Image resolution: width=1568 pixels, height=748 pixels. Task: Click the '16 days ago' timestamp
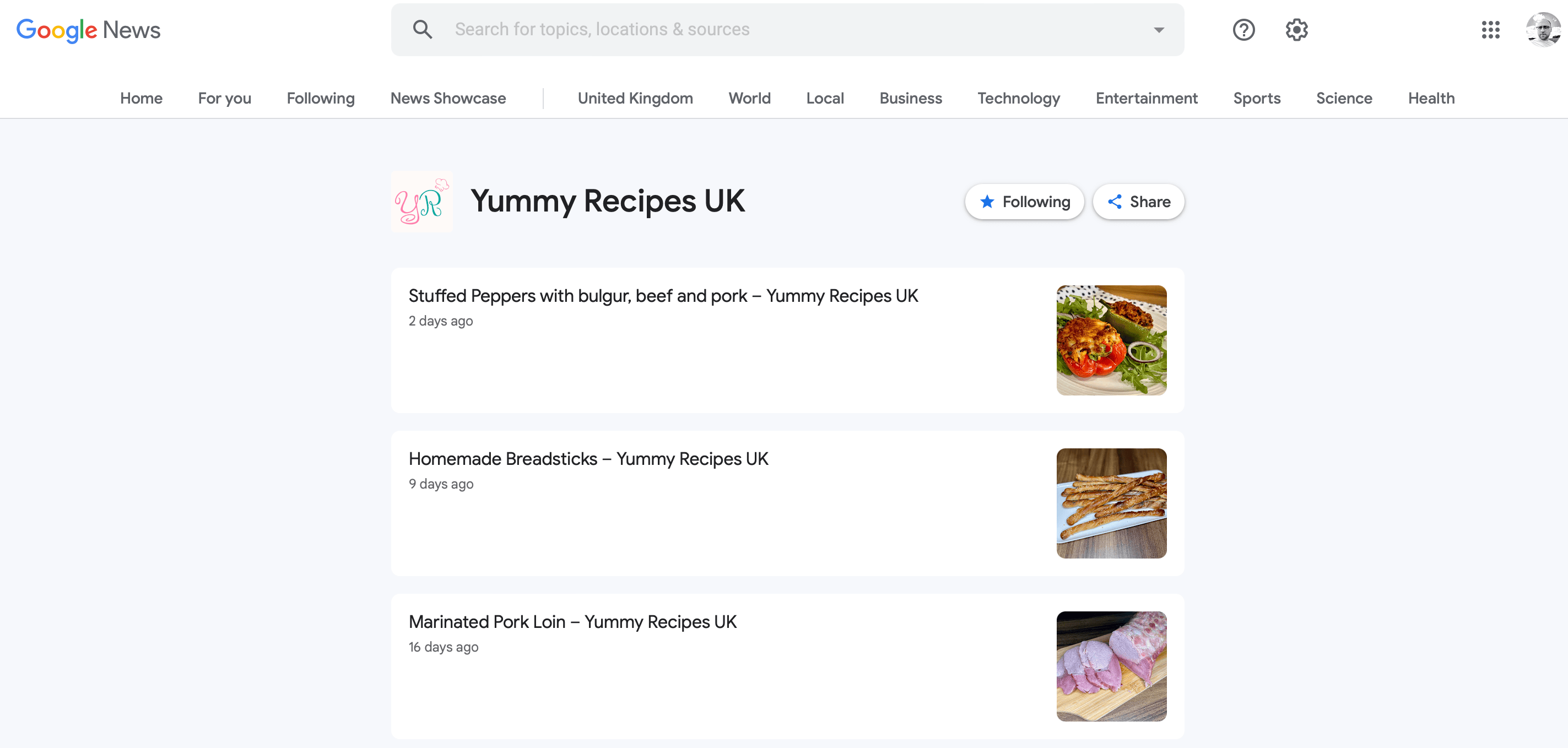(443, 647)
